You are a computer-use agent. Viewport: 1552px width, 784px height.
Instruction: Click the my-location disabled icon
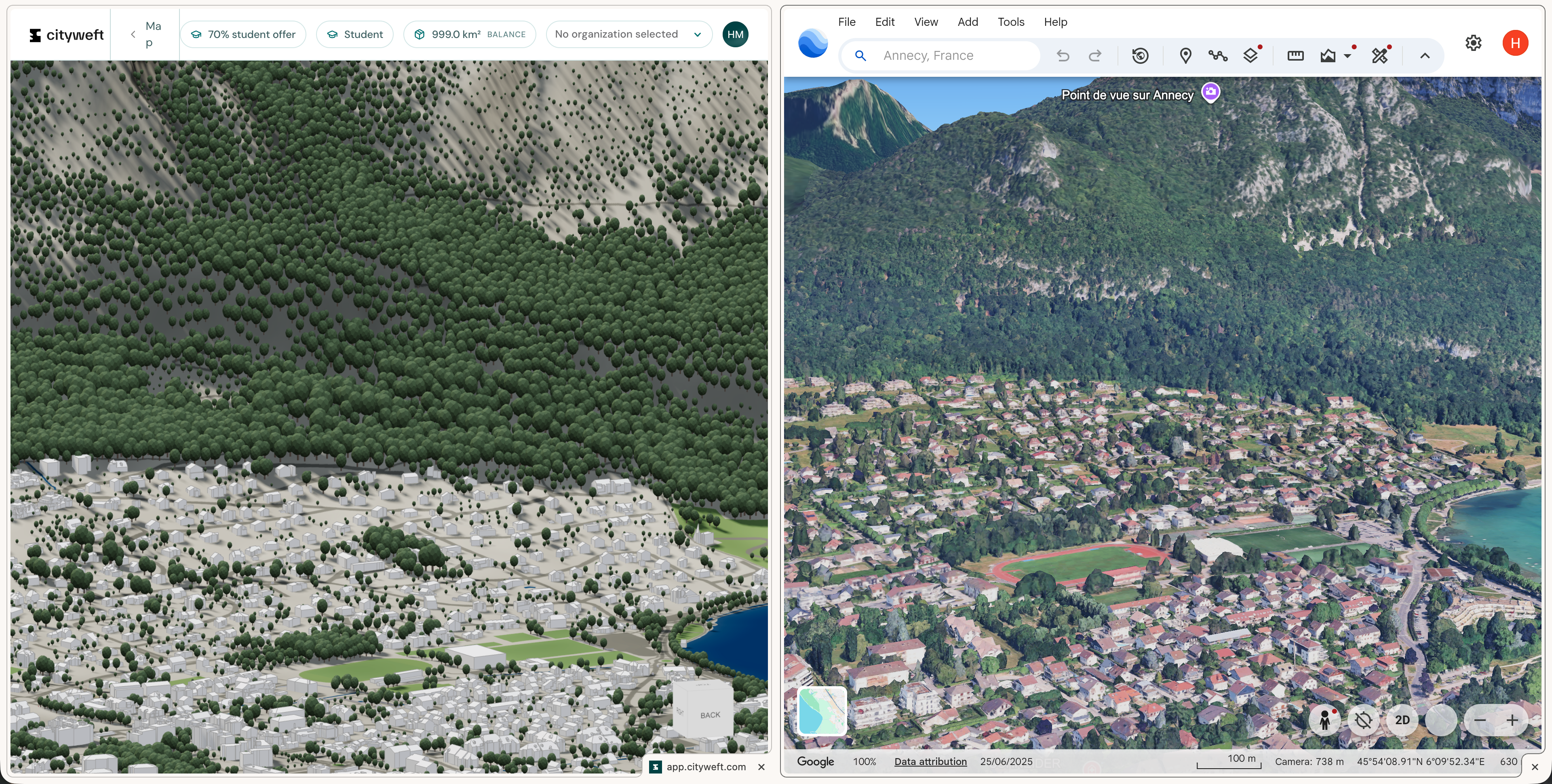1363,720
